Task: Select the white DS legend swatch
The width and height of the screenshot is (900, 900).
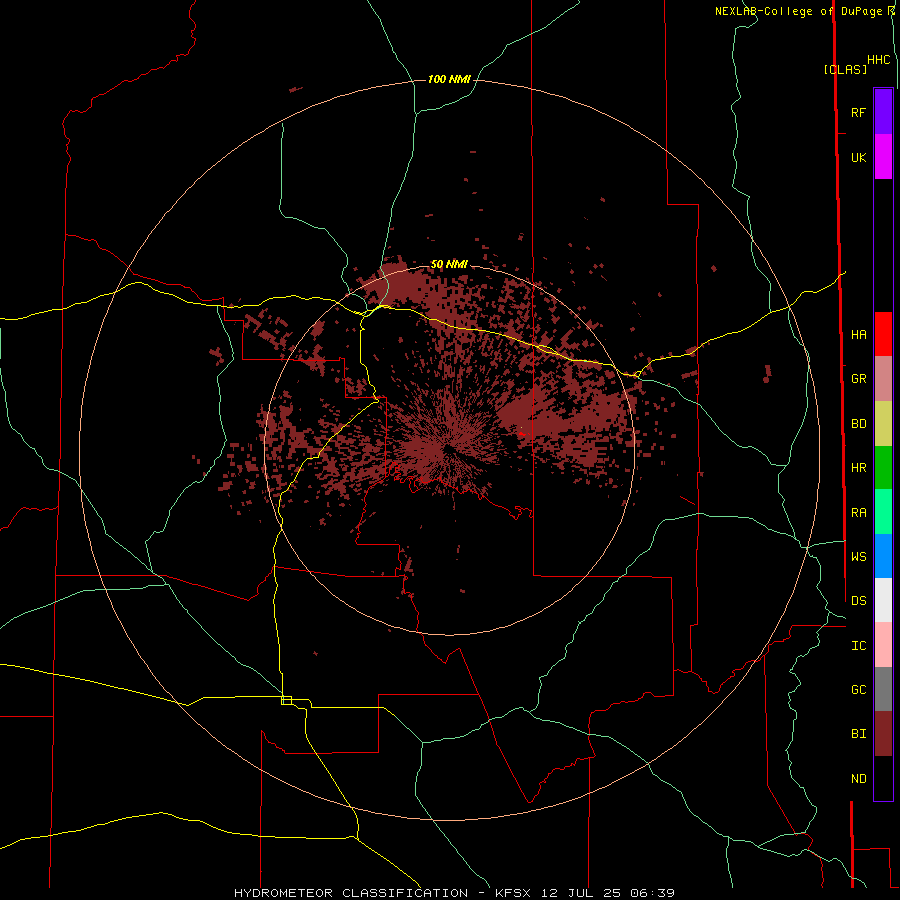Action: (883, 600)
